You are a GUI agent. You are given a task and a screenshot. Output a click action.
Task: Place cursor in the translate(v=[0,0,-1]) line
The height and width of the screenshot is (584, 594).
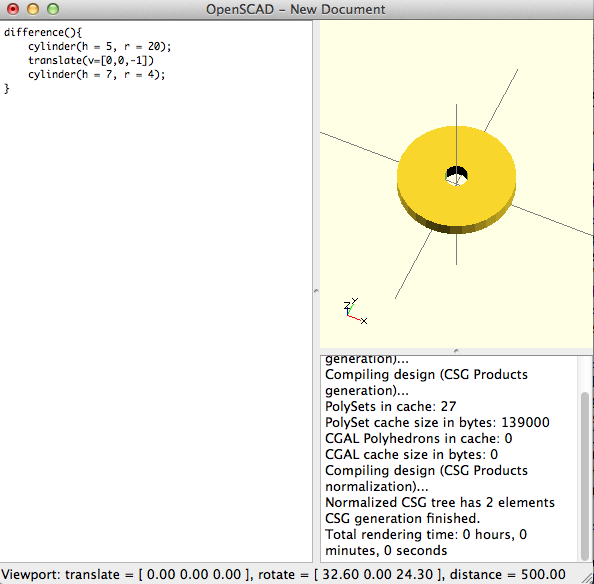click(x=91, y=60)
